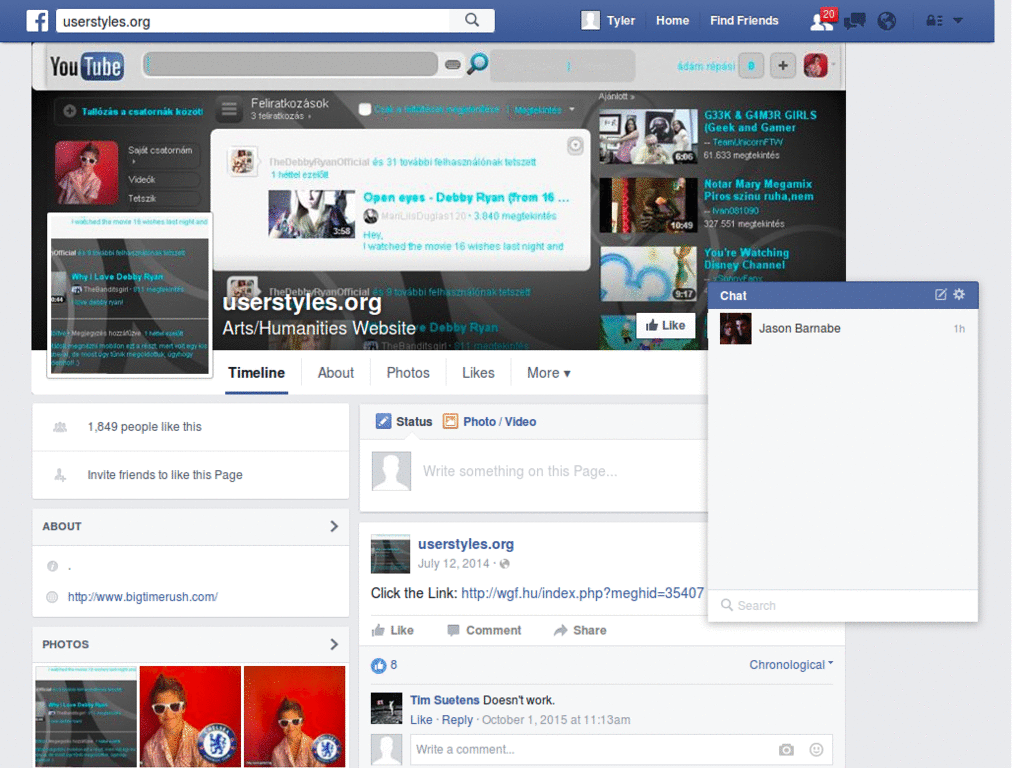
Task: Click the page profile picture thumbnail
Action: coord(129,295)
